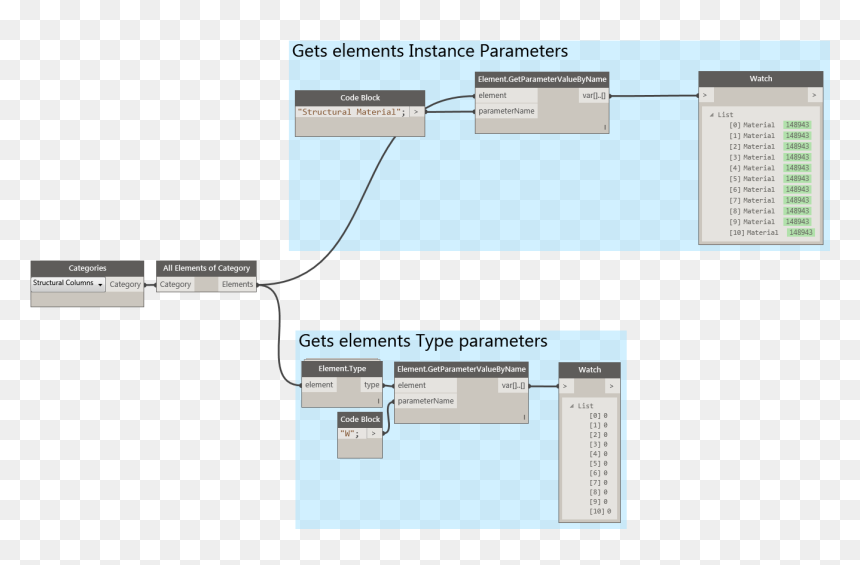This screenshot has height=565, width=860.
Task: Click the Category input port of All Elements node
Action: point(176,284)
